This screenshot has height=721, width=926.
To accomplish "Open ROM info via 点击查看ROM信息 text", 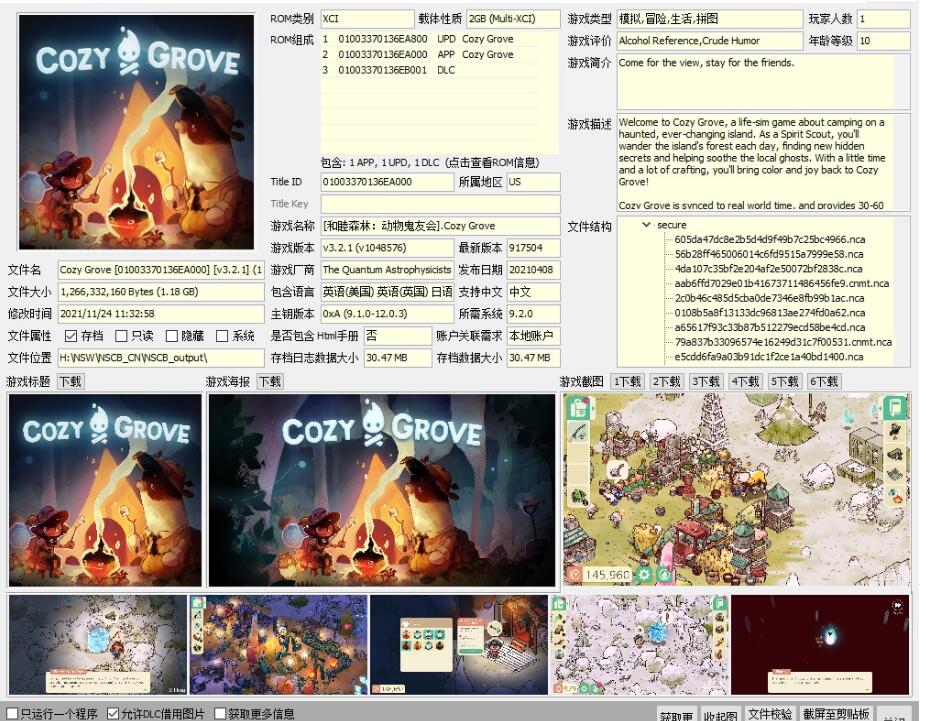I will [x=491, y=162].
